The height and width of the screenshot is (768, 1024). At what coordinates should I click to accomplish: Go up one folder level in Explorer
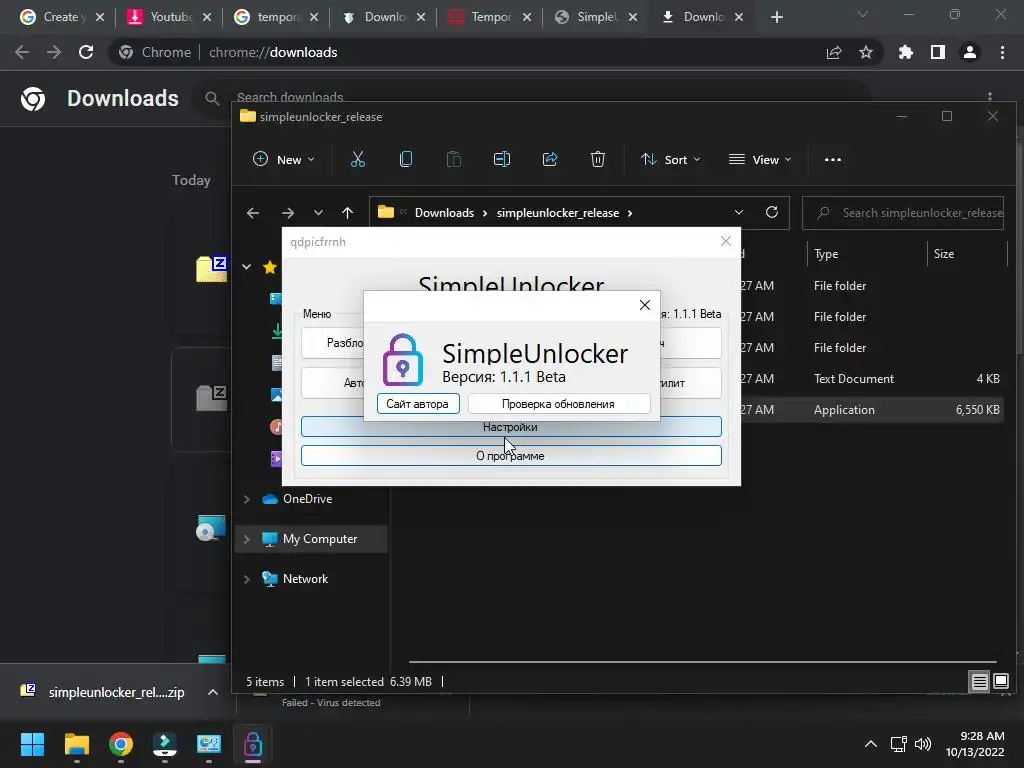coord(347,213)
